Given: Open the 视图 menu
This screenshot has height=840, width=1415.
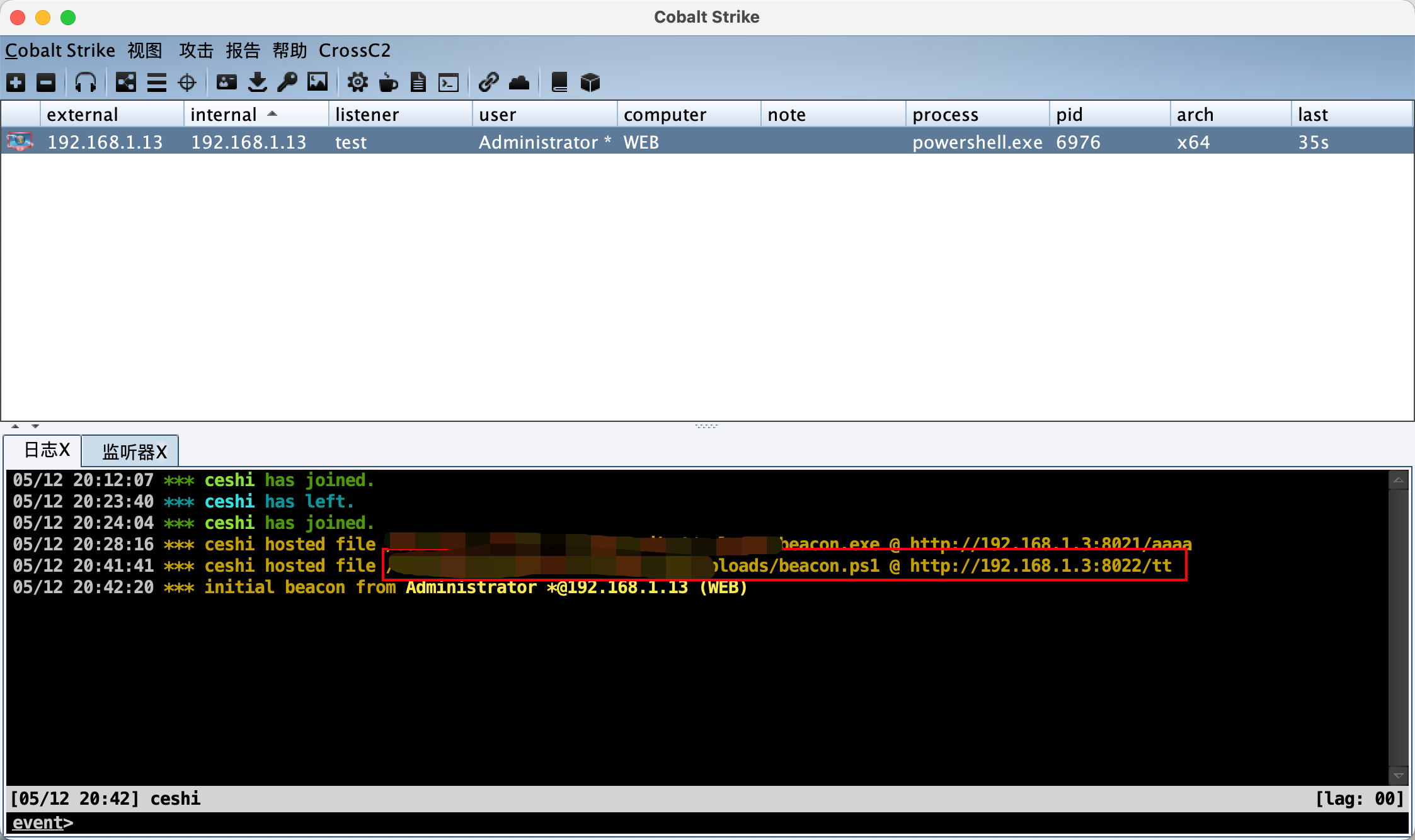Looking at the screenshot, I should pos(145,50).
